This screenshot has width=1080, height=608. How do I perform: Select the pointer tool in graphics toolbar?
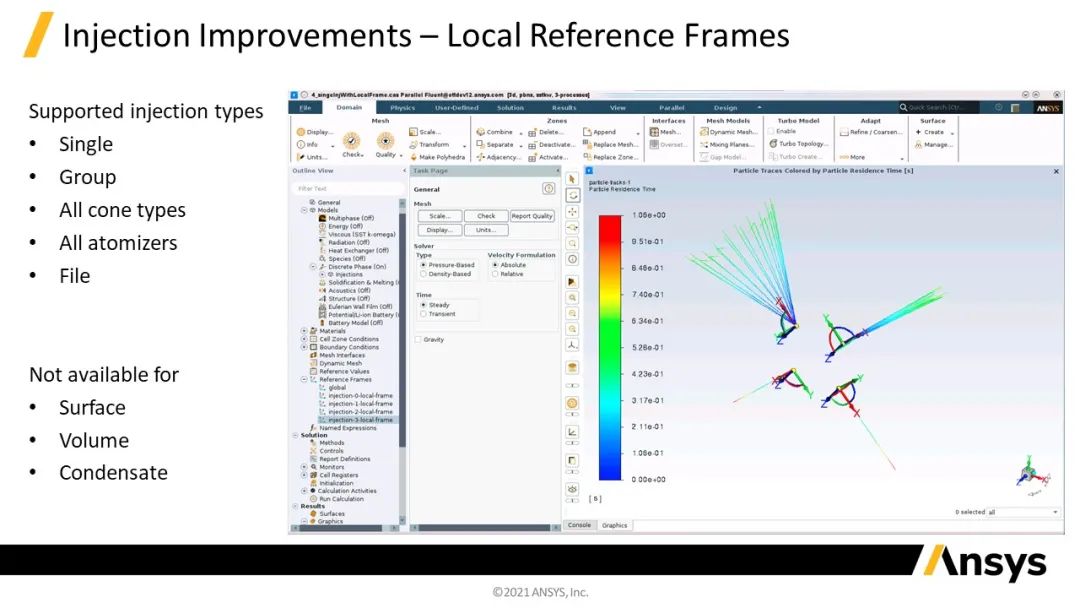pos(572,179)
